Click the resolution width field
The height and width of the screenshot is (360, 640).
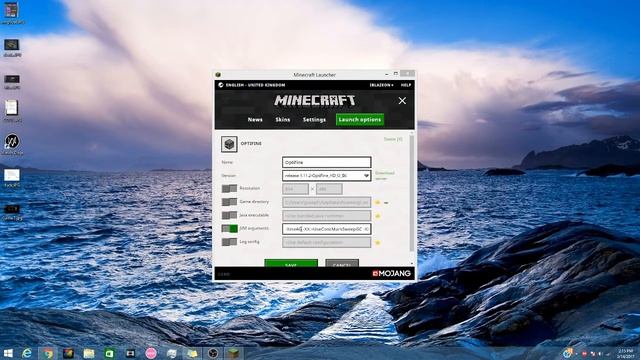(x=296, y=189)
